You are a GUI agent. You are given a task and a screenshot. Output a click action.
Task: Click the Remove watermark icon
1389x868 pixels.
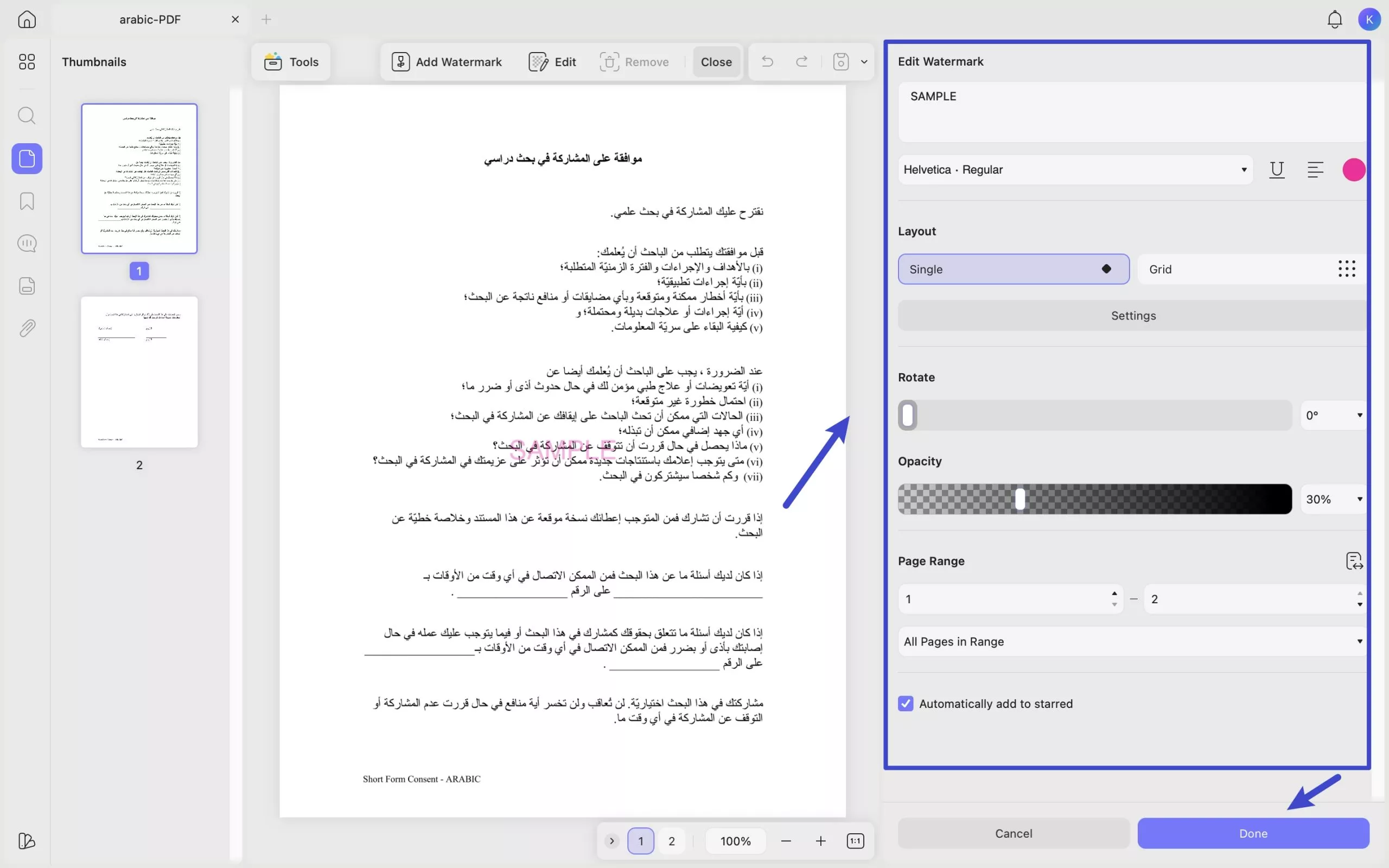611,61
